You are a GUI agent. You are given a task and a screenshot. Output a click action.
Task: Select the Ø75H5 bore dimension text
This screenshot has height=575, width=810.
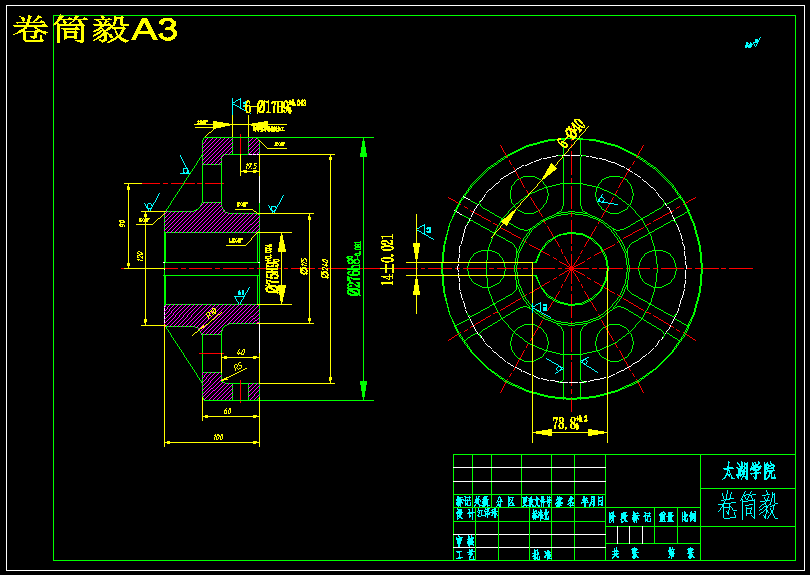point(273,268)
